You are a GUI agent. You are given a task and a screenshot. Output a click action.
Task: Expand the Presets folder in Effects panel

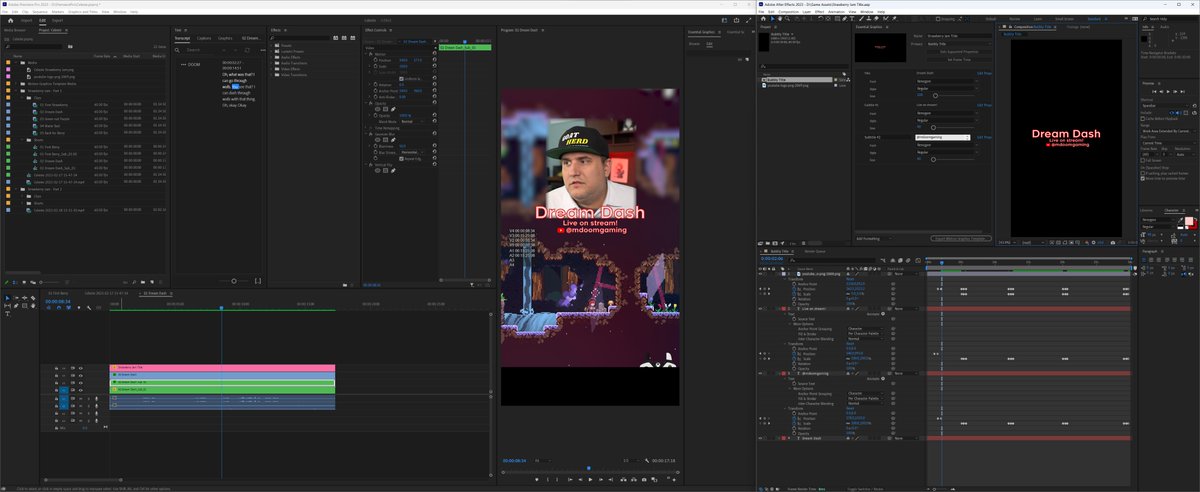(x=271, y=45)
